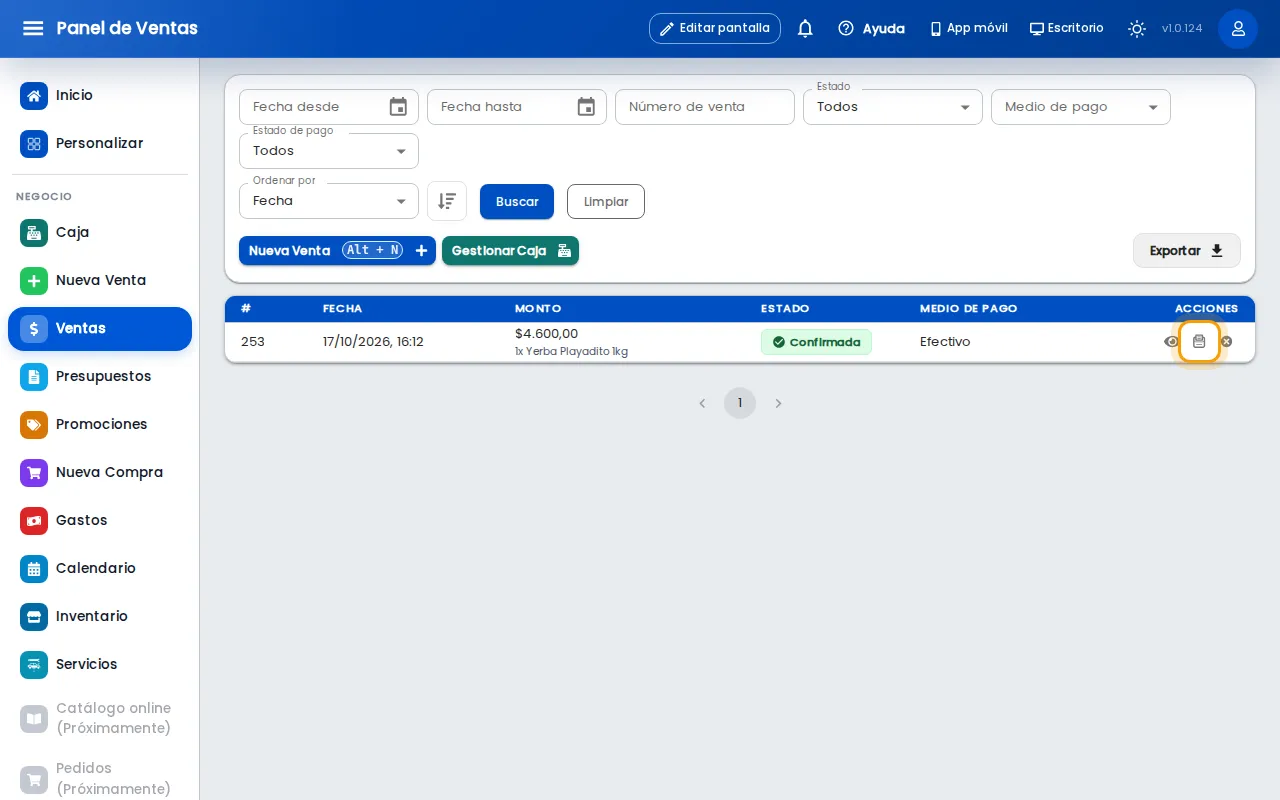Viewport: 1280px width, 800px height.
Task: Open Nueva Venta in sidebar
Action: (x=100, y=280)
